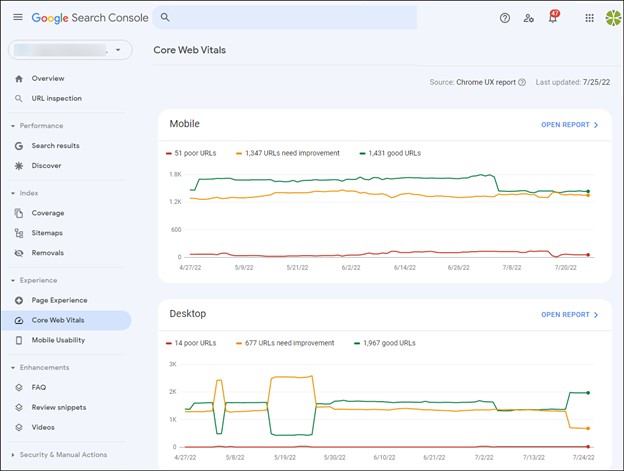Click the Chrome UX report info icon
The width and height of the screenshot is (624, 471).
[522, 82]
